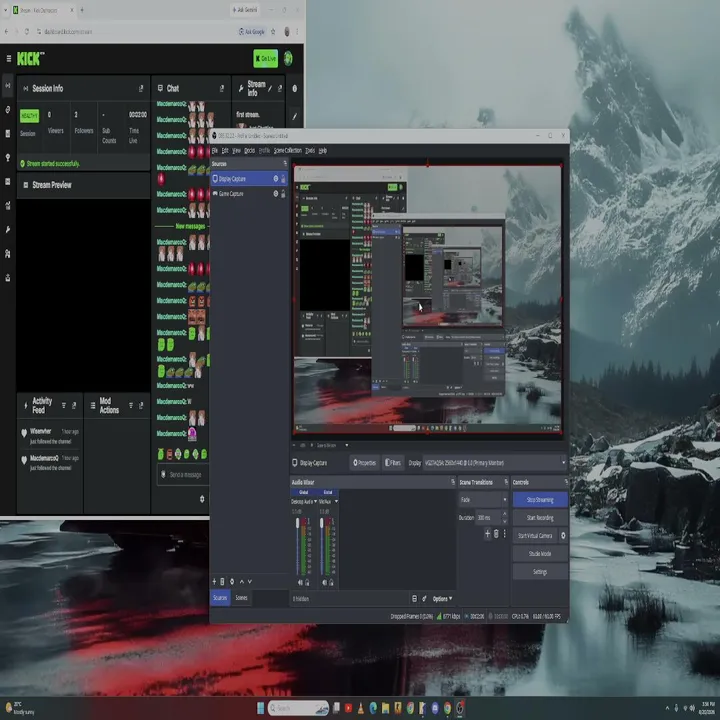Viewport: 720px width, 720px height.
Task: Mute Mic/Aux speaker icon
Action: pos(324,582)
